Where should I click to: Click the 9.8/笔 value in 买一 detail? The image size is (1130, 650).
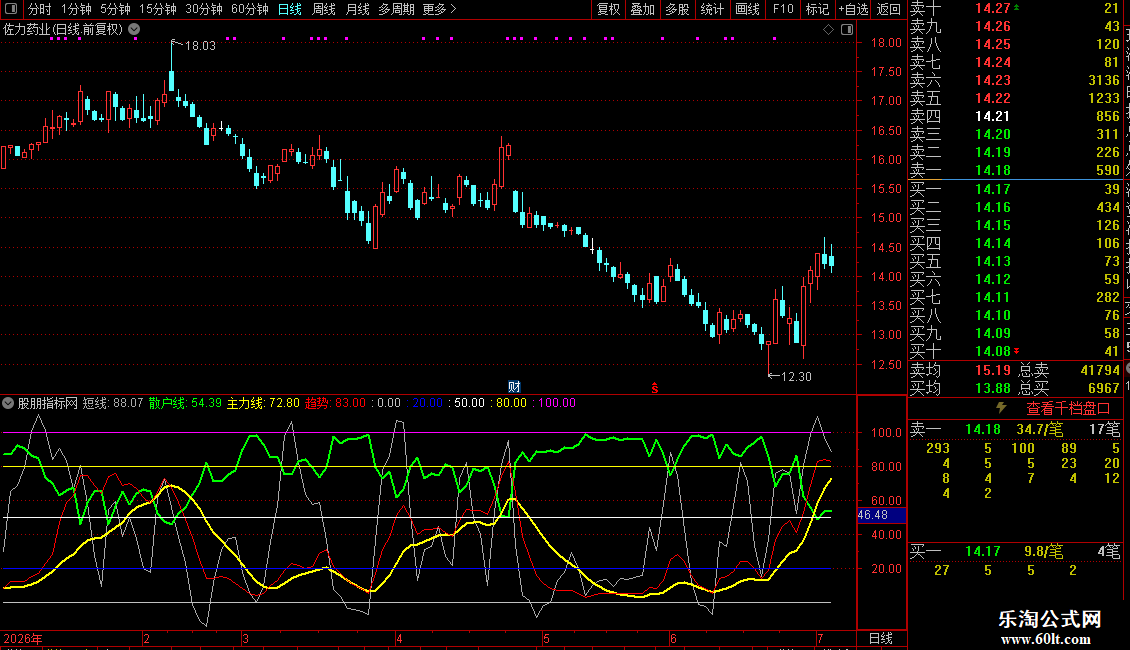click(1044, 551)
